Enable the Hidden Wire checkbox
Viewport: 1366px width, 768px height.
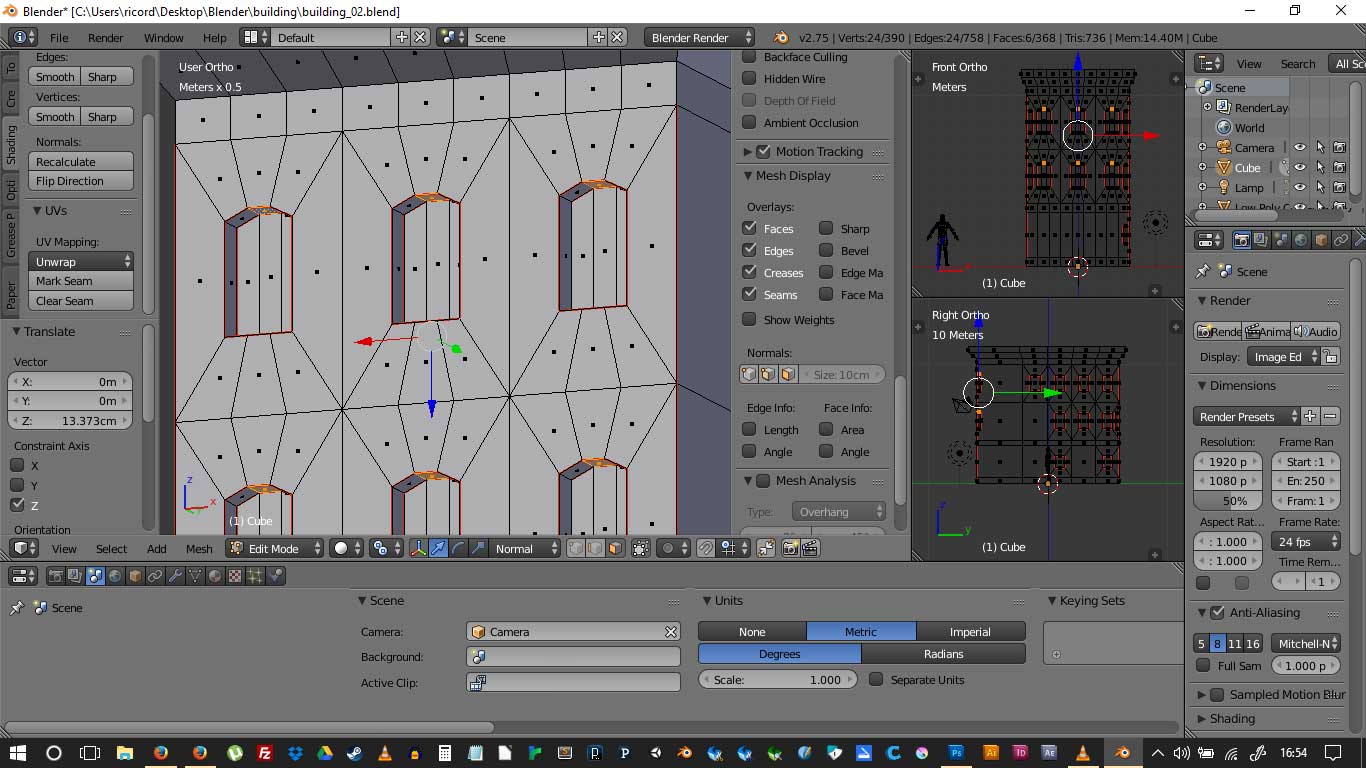pos(749,79)
